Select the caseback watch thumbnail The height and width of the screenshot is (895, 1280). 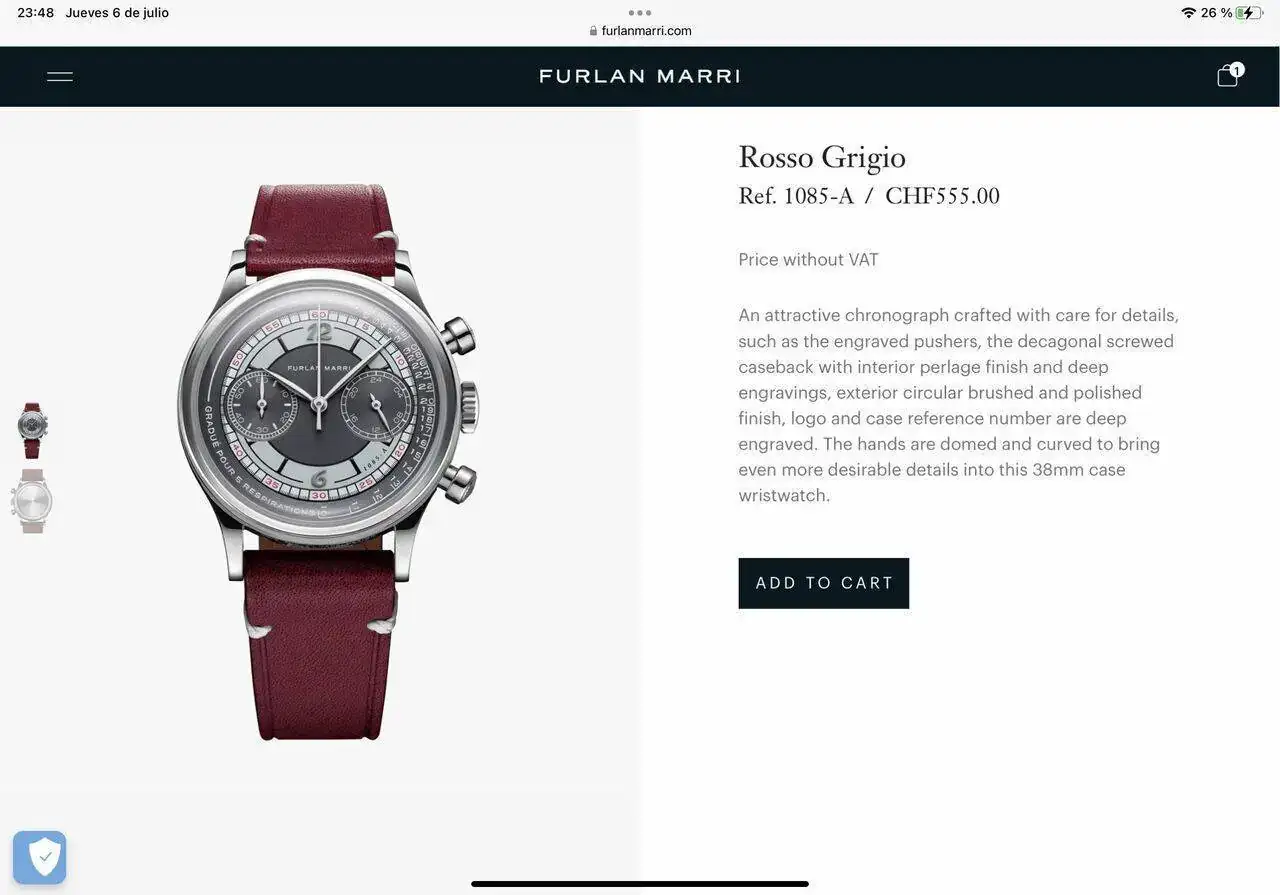click(x=33, y=501)
